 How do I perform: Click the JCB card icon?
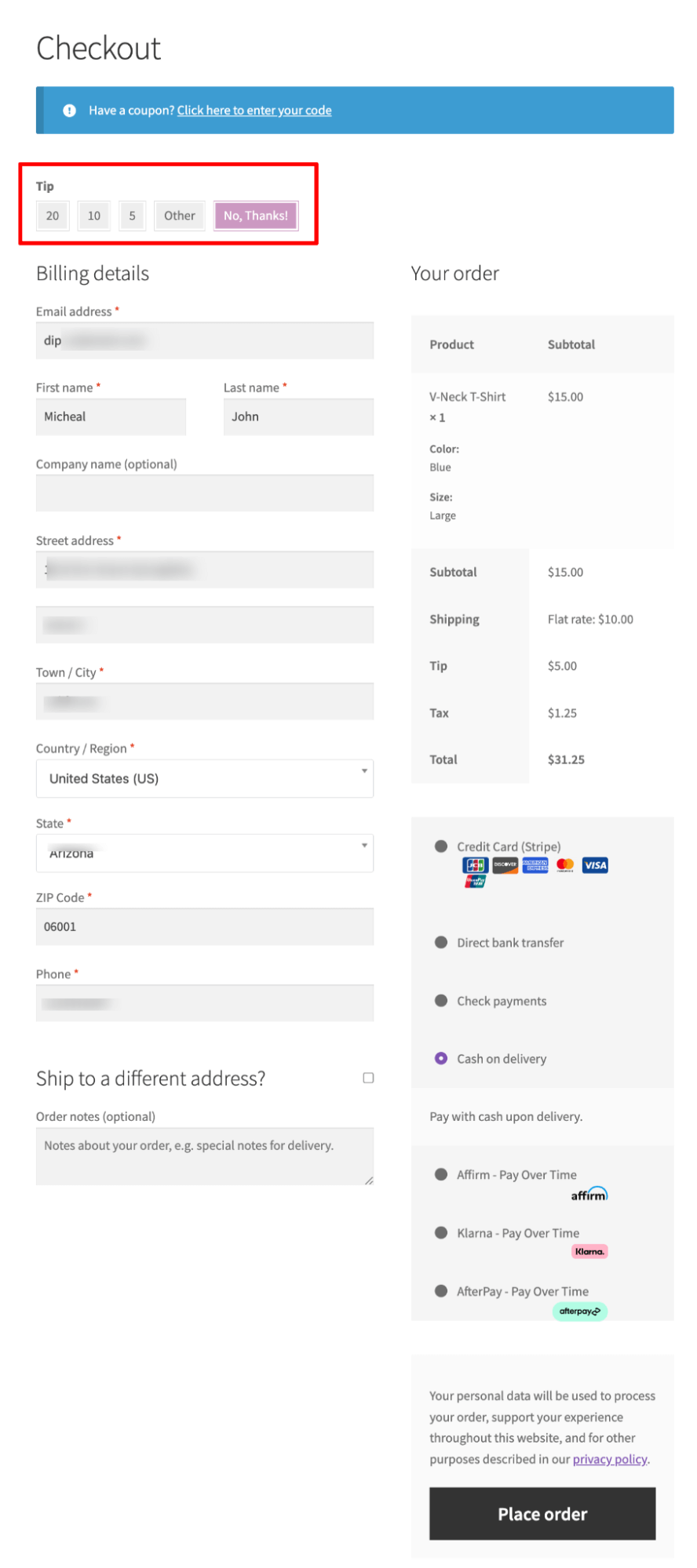click(476, 865)
